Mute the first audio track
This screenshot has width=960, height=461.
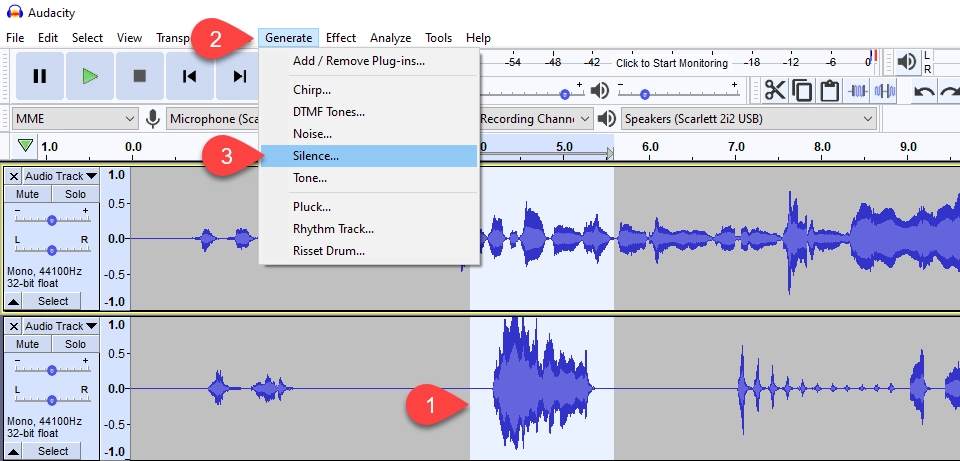27,194
